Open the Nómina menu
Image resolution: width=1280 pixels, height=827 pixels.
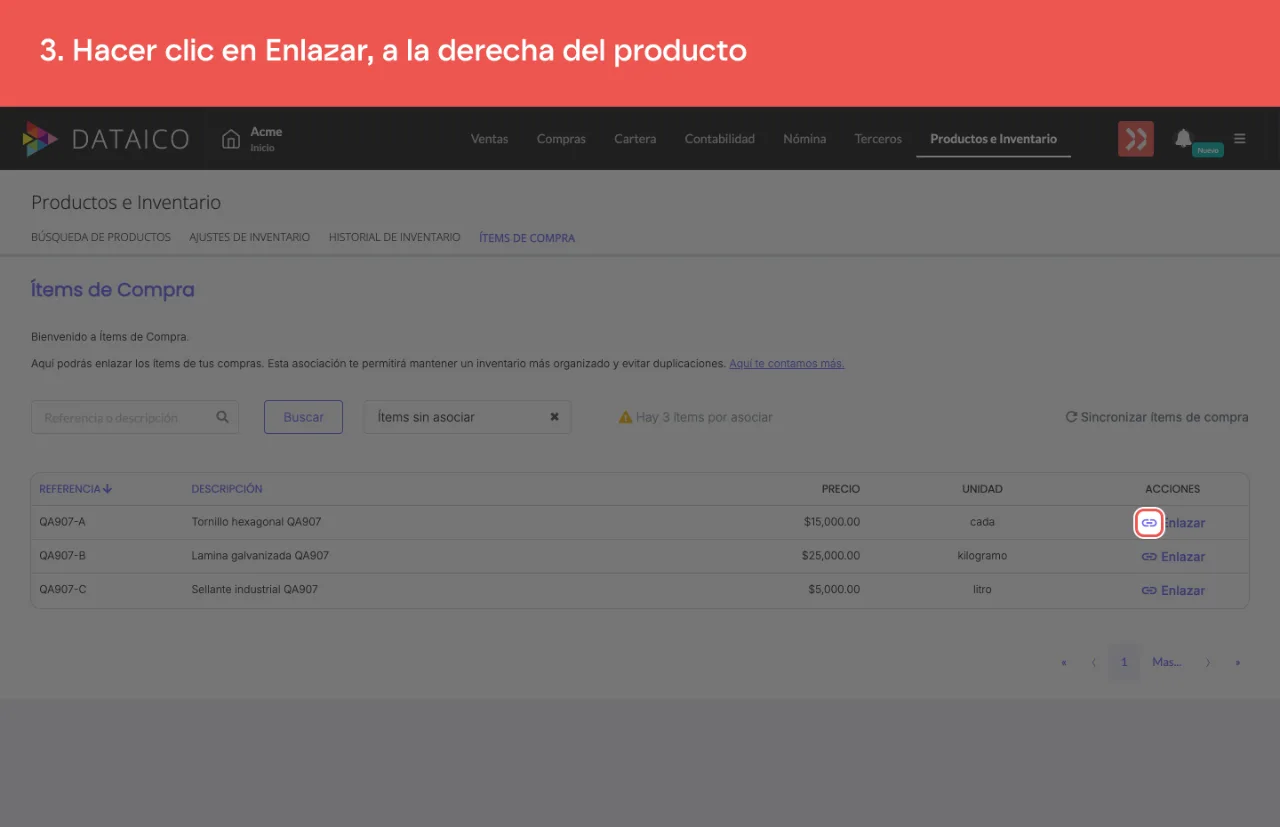[x=804, y=139]
